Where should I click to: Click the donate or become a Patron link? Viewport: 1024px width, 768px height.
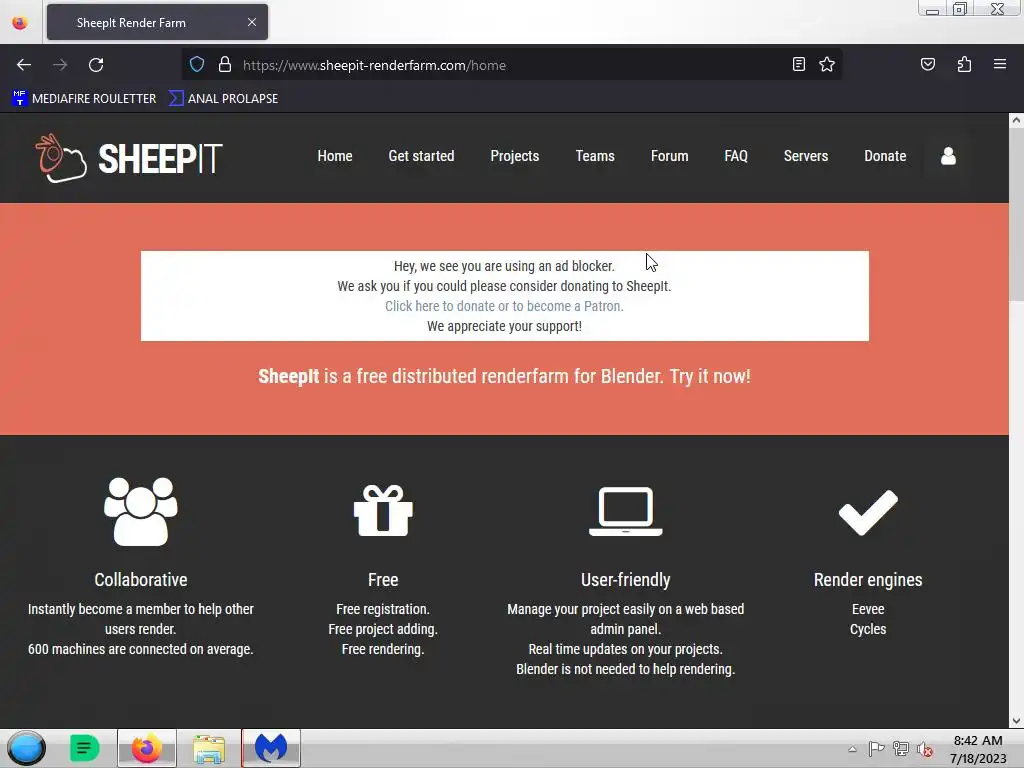tap(504, 306)
